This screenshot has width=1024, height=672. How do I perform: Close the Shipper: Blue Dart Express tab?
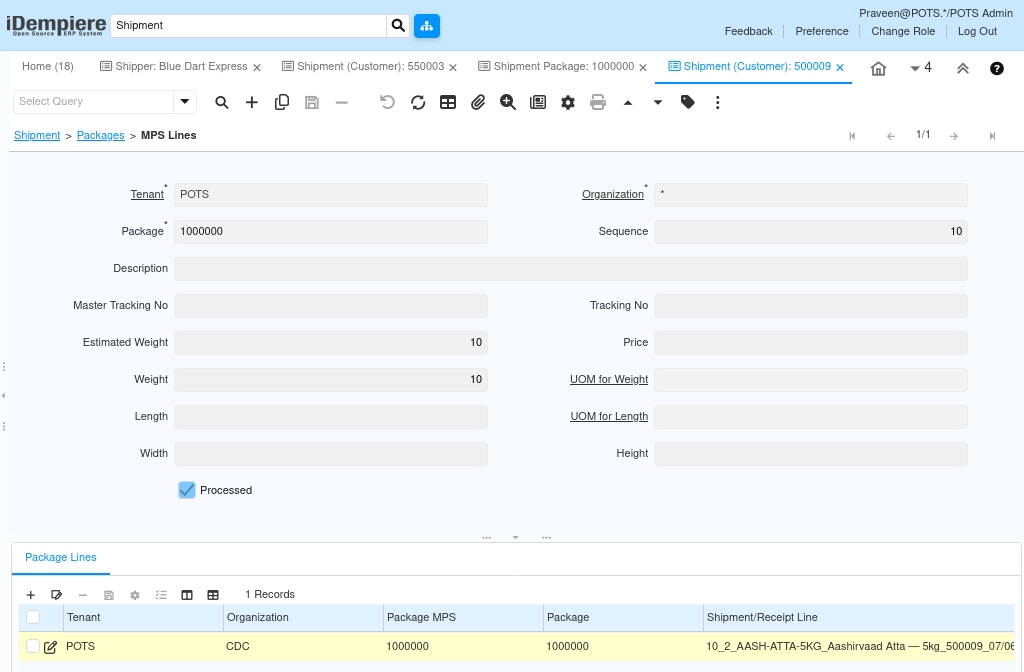point(257,68)
